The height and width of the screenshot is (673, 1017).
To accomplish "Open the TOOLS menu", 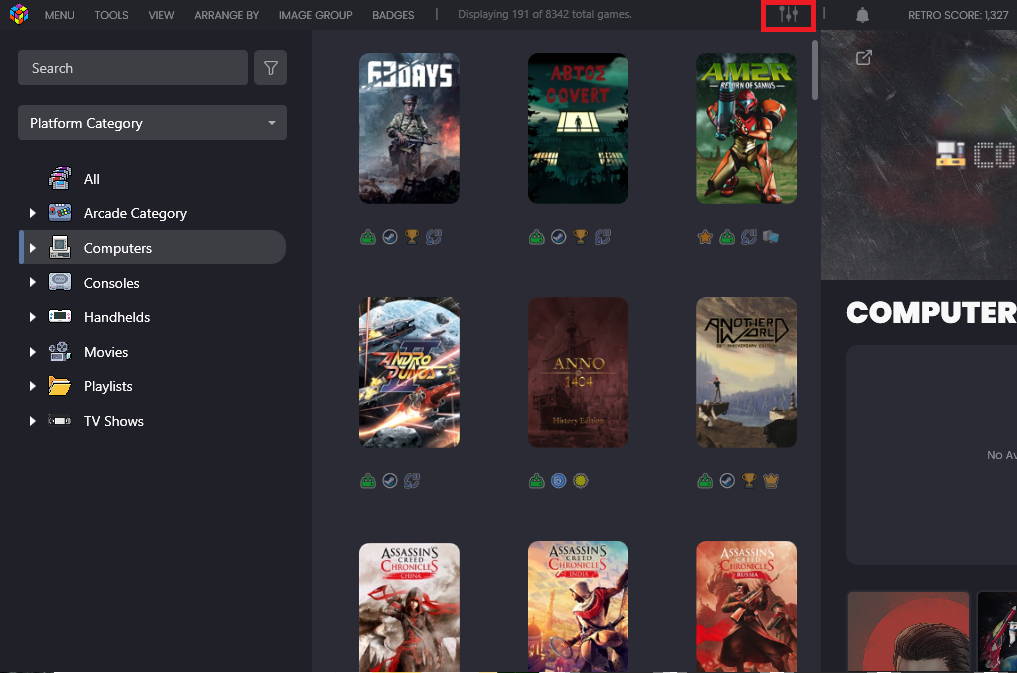I will [112, 15].
